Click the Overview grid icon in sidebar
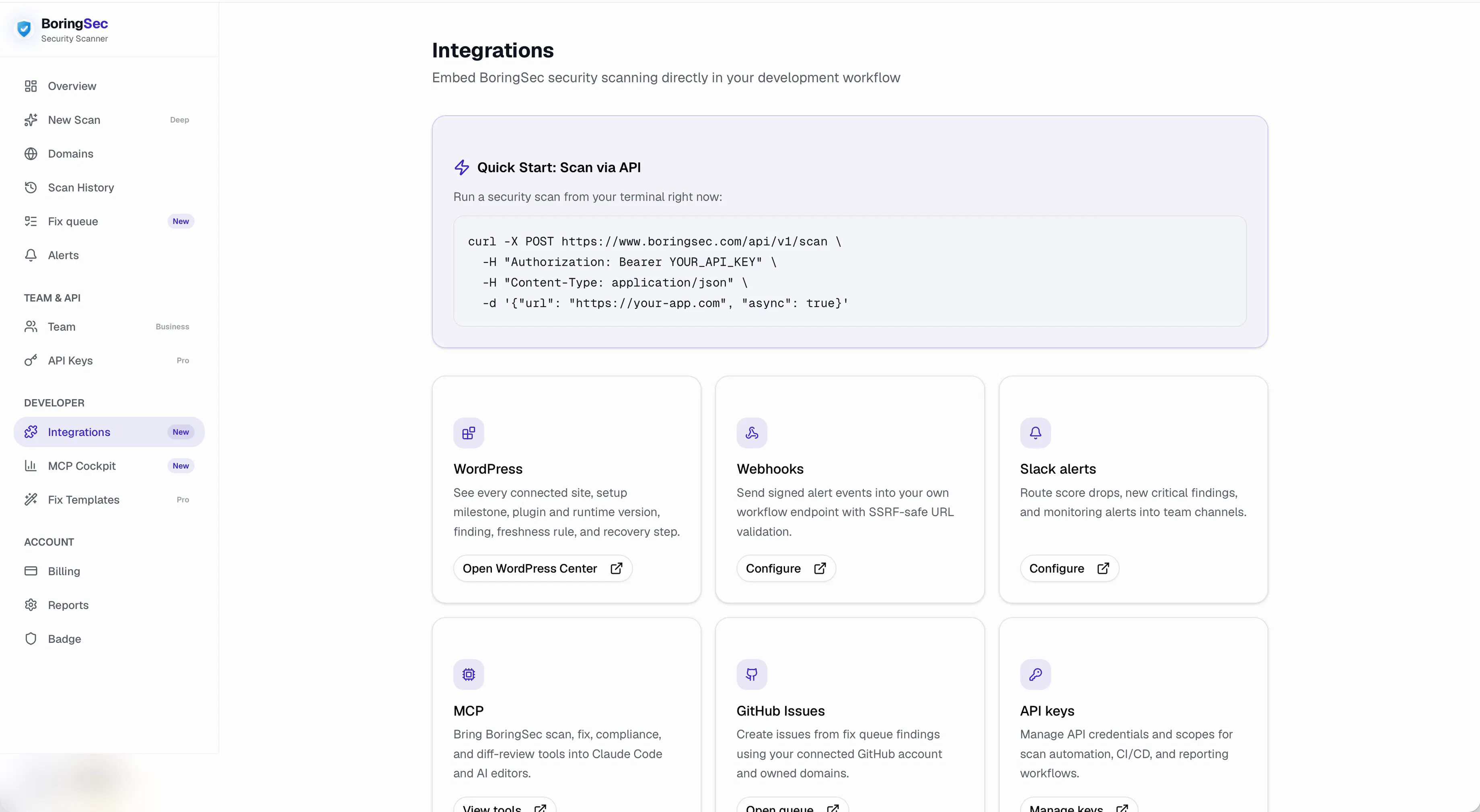 (x=31, y=86)
